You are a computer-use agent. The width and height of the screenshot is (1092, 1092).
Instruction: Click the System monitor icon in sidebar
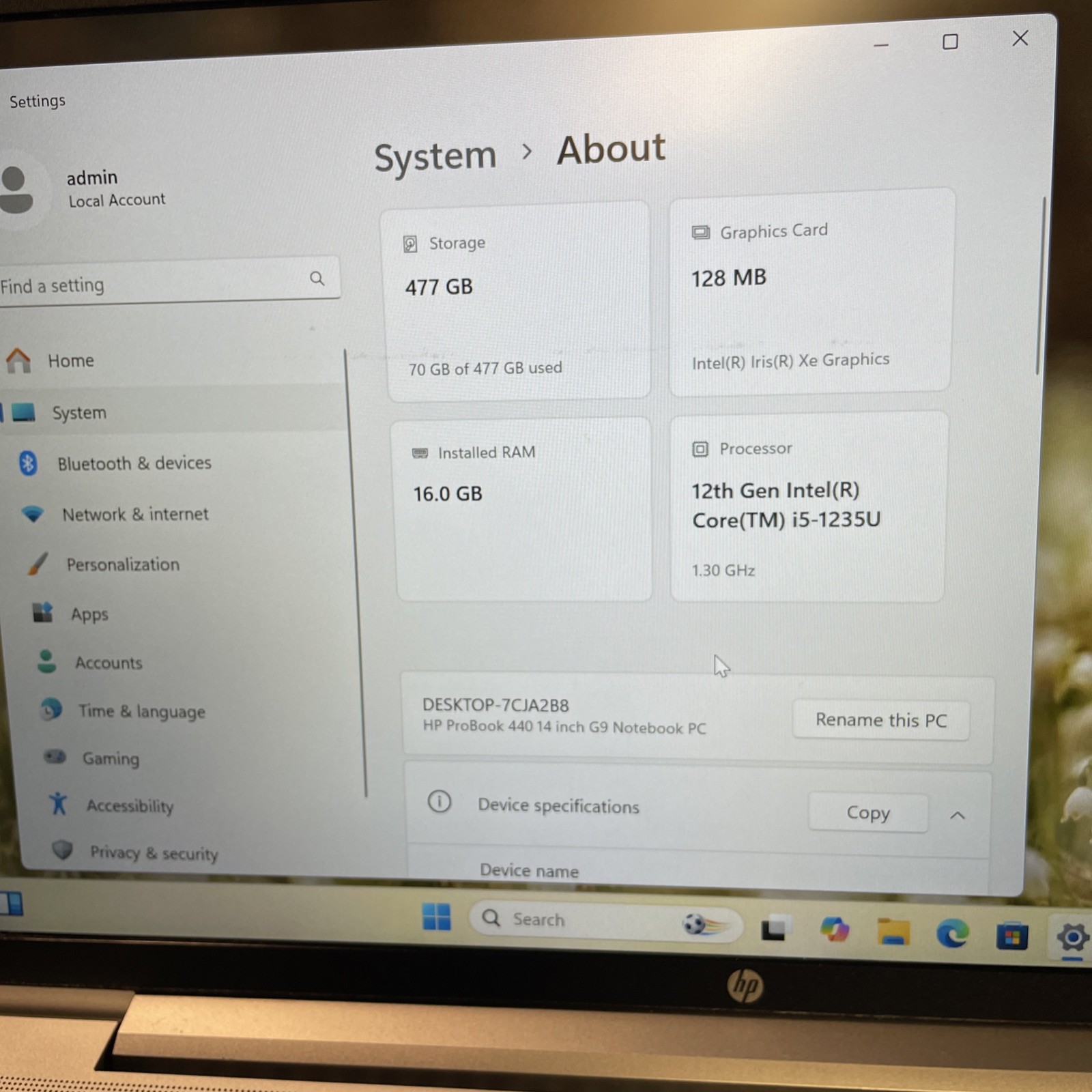pos(23,412)
